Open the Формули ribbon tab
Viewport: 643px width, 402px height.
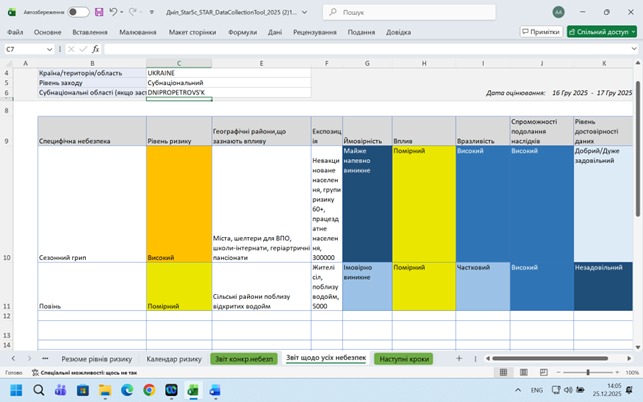pyautogui.click(x=242, y=31)
